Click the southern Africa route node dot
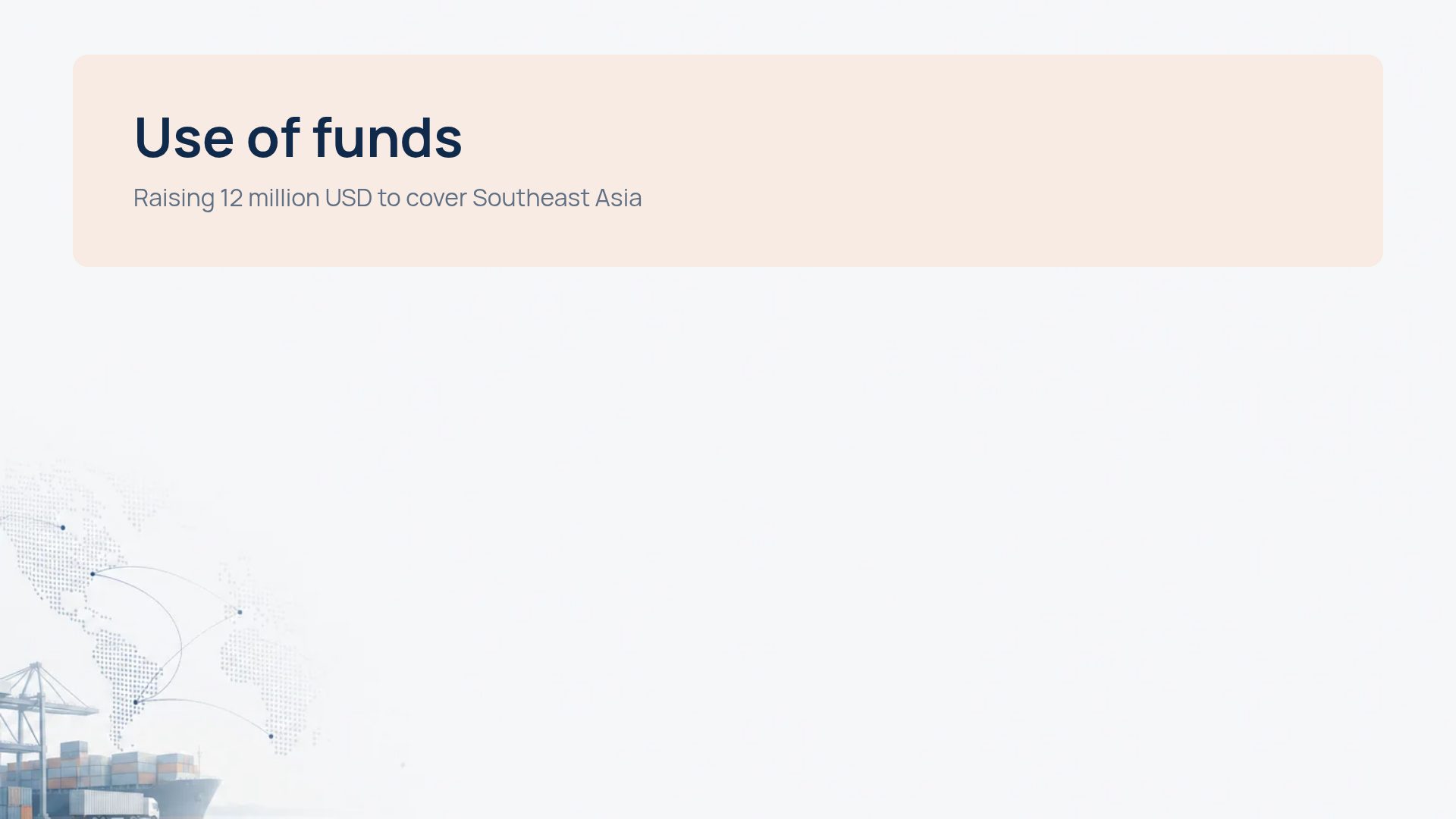The height and width of the screenshot is (819, 1456). (x=271, y=736)
